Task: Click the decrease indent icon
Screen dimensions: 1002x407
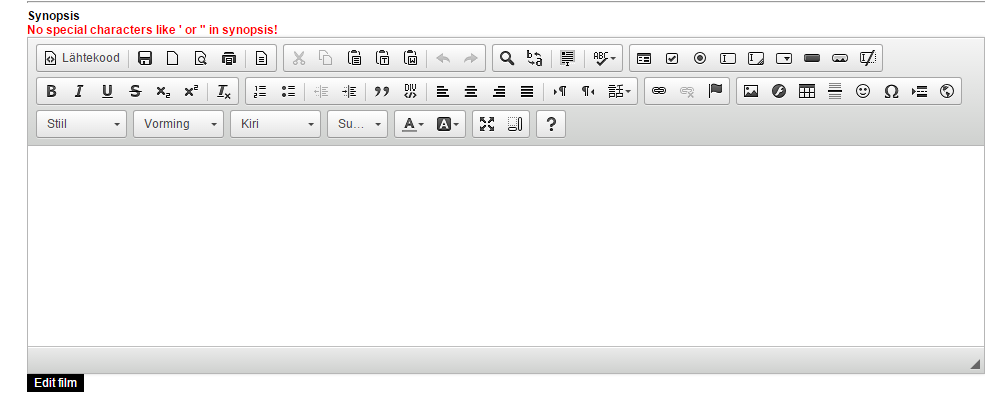Action: pos(321,91)
